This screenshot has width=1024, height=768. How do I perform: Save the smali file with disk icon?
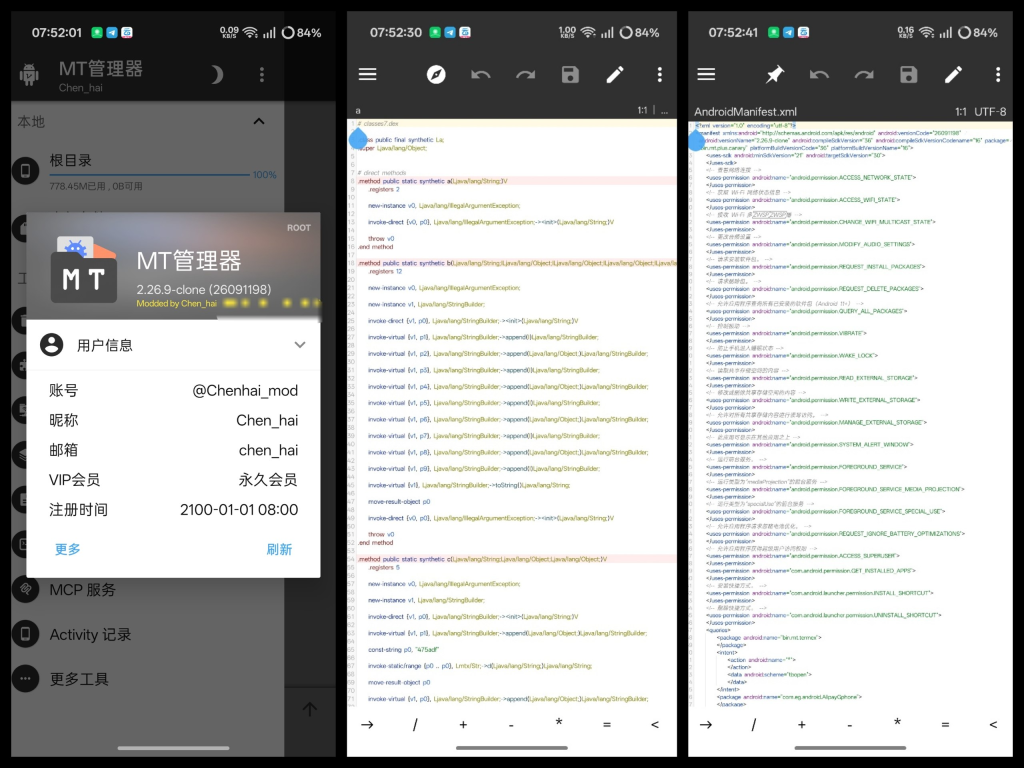[x=570, y=74]
